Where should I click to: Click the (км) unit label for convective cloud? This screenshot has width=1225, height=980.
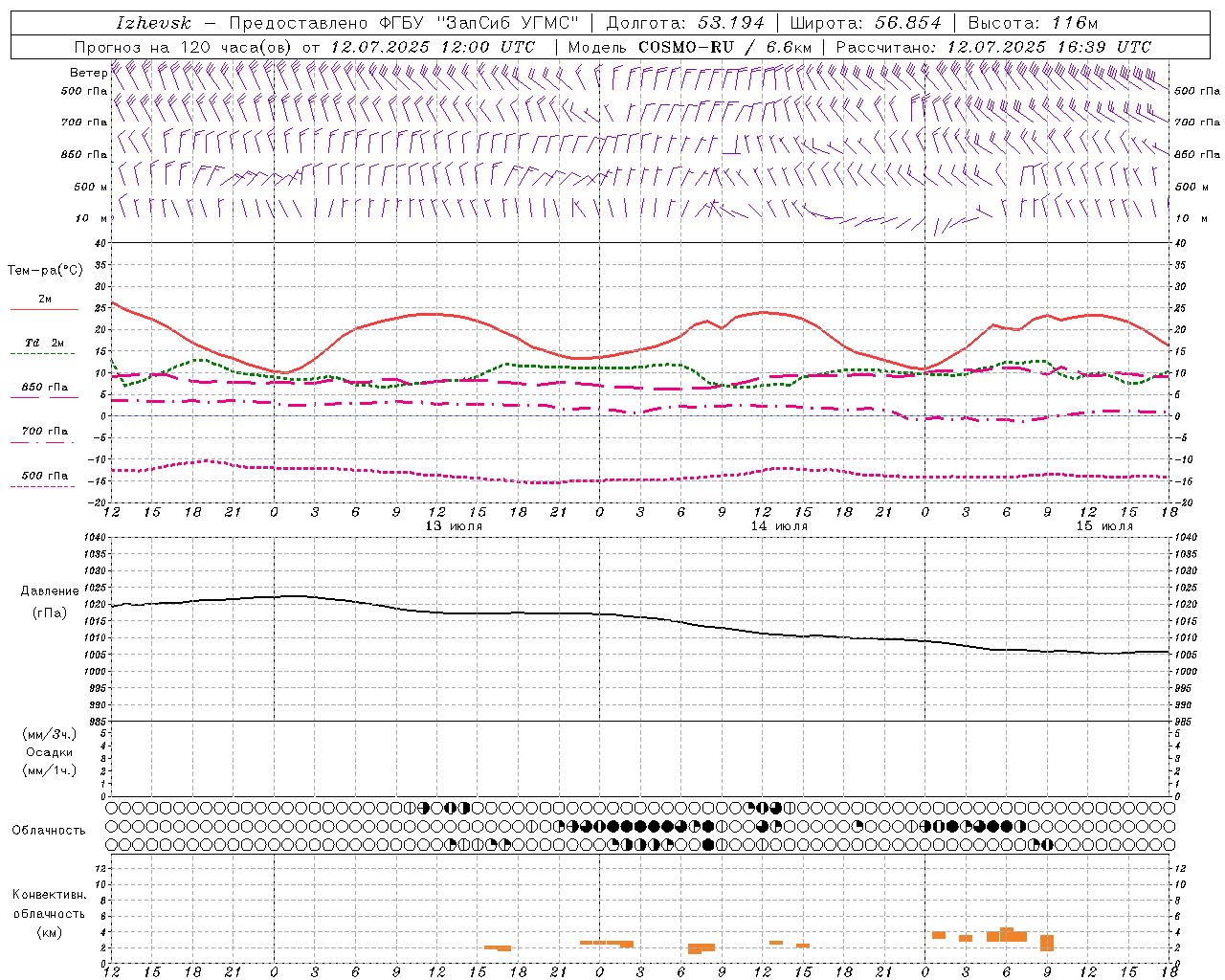pyautogui.click(x=50, y=932)
